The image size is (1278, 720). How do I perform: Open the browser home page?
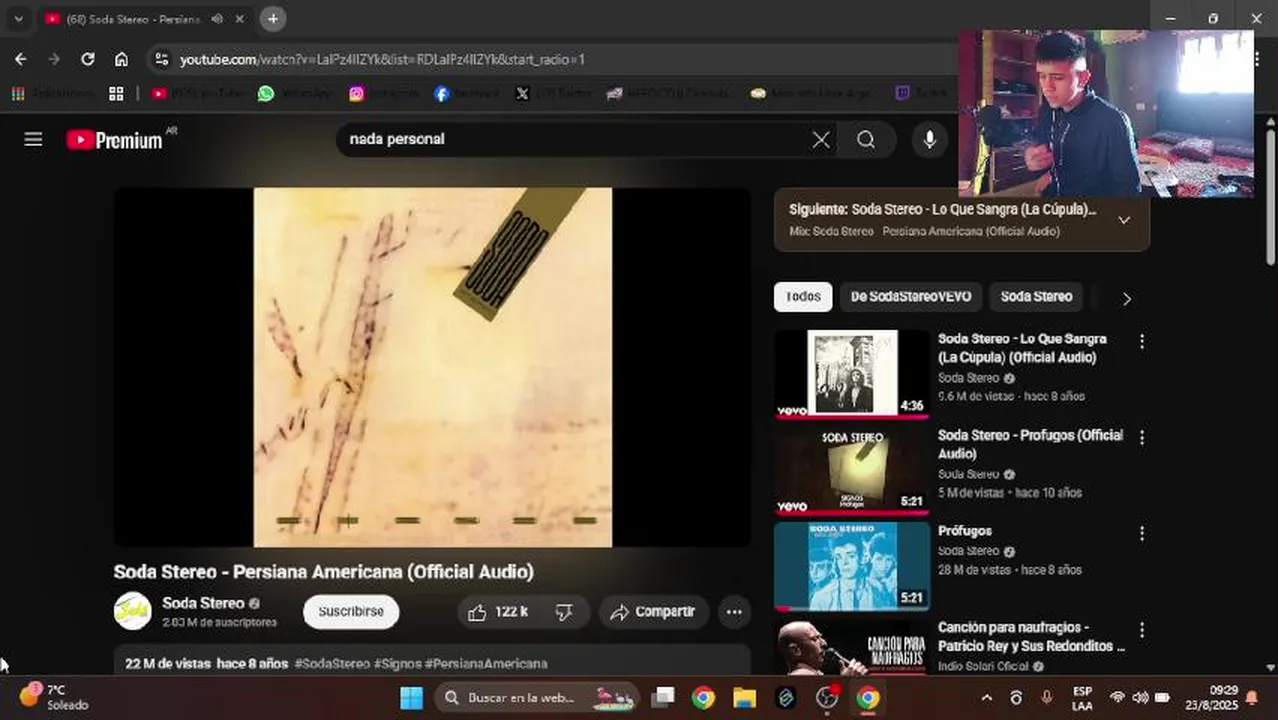coord(121,59)
